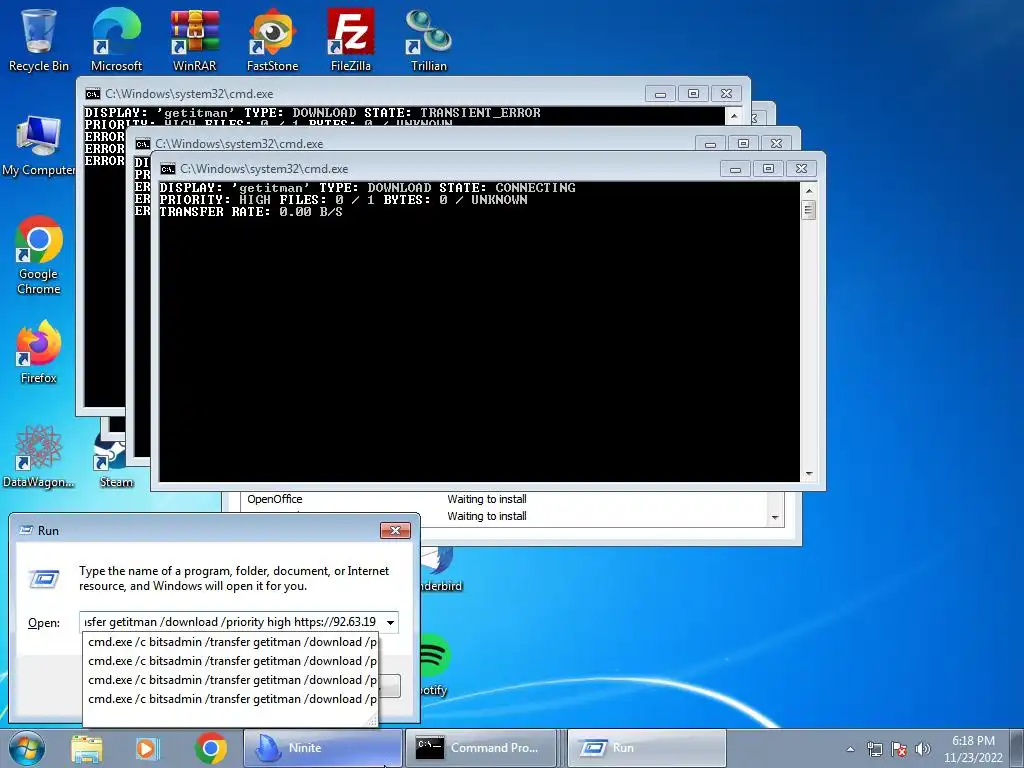Select the FastStone desktop icon
1024x768 pixels.
(272, 39)
